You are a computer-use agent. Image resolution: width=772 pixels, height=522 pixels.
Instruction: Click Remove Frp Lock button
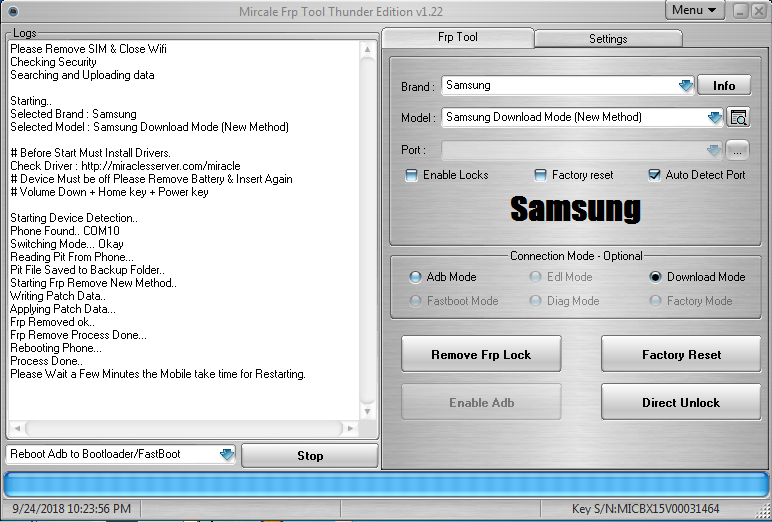pos(481,354)
